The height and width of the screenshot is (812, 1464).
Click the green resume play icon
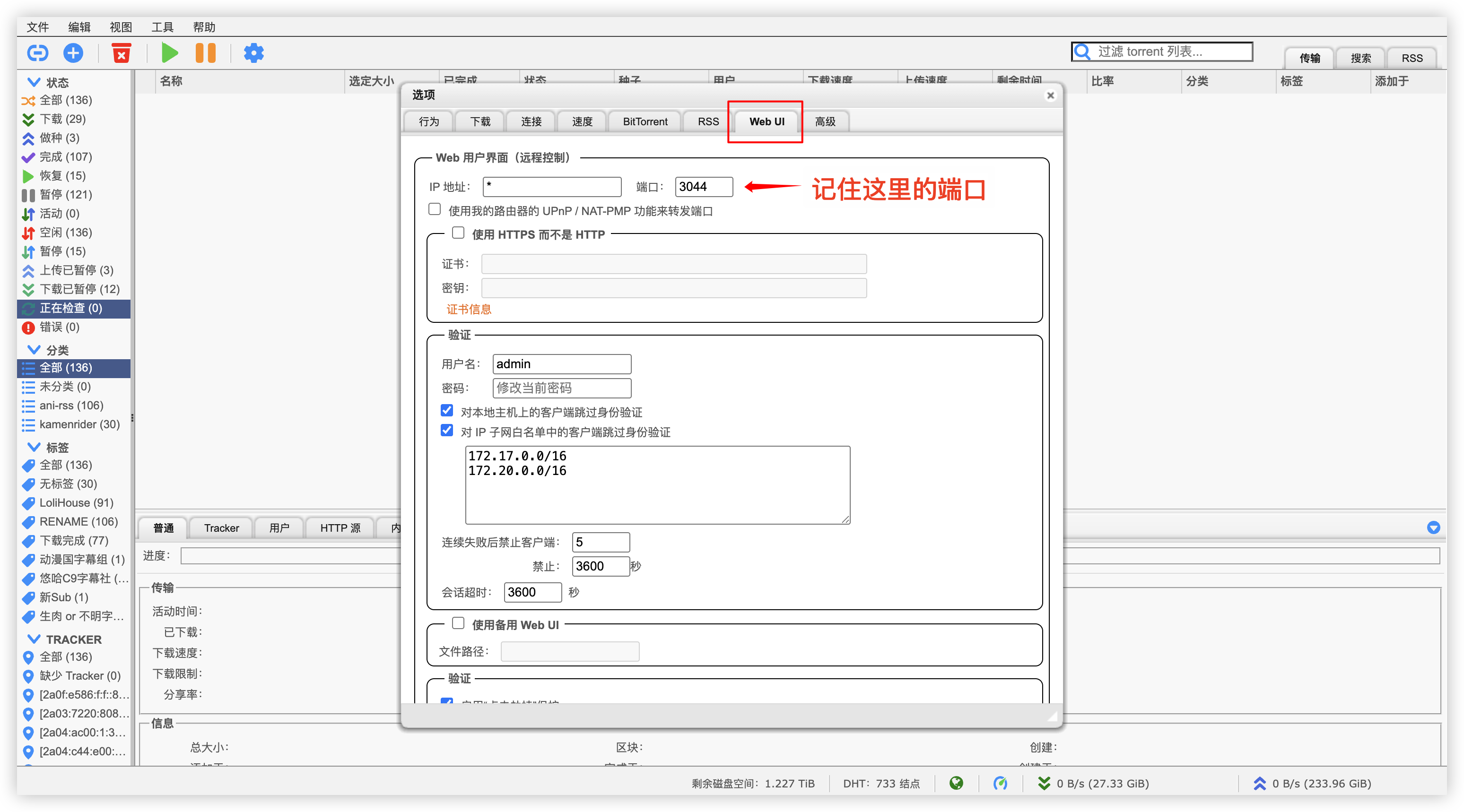tap(169, 53)
